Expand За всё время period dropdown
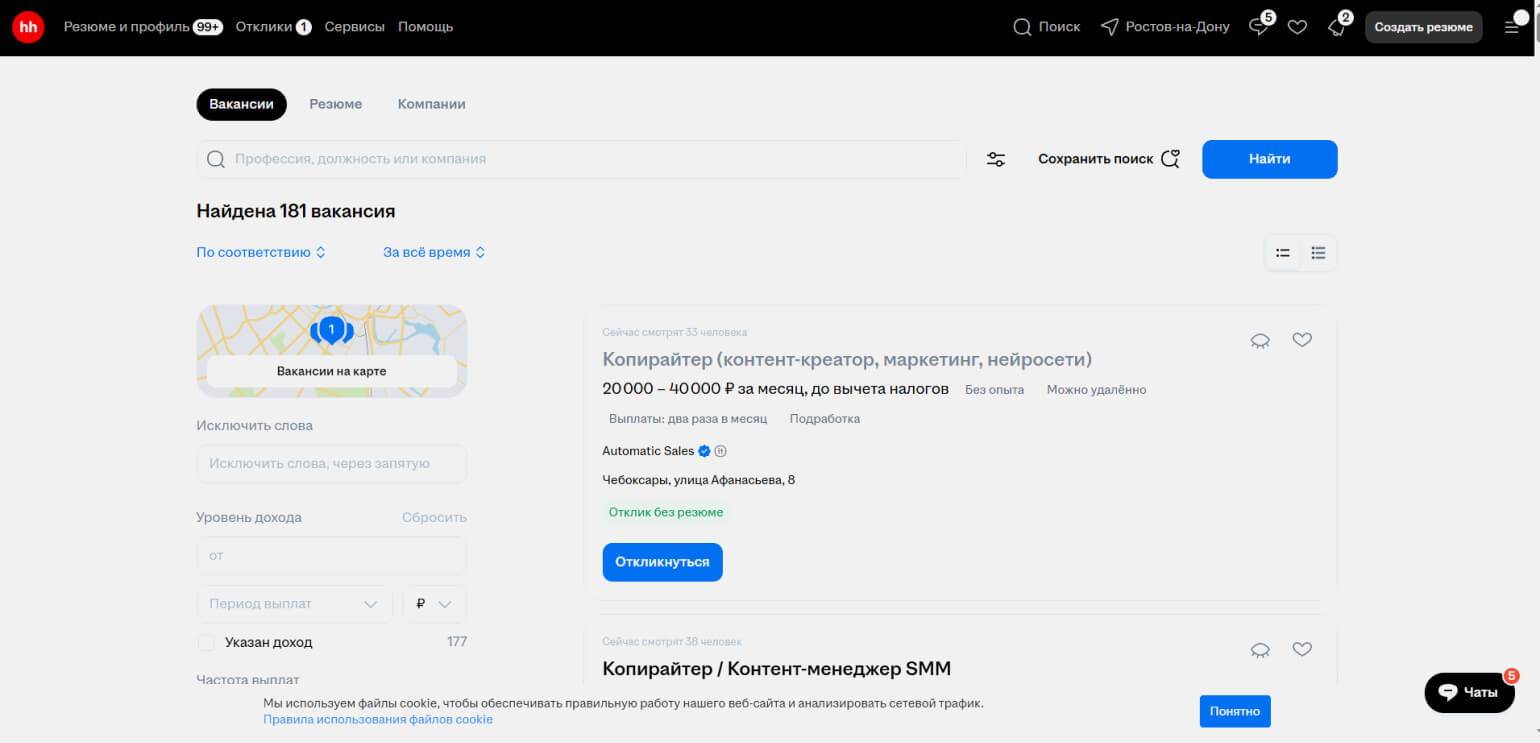Image resolution: width=1540 pixels, height=743 pixels. tap(434, 252)
